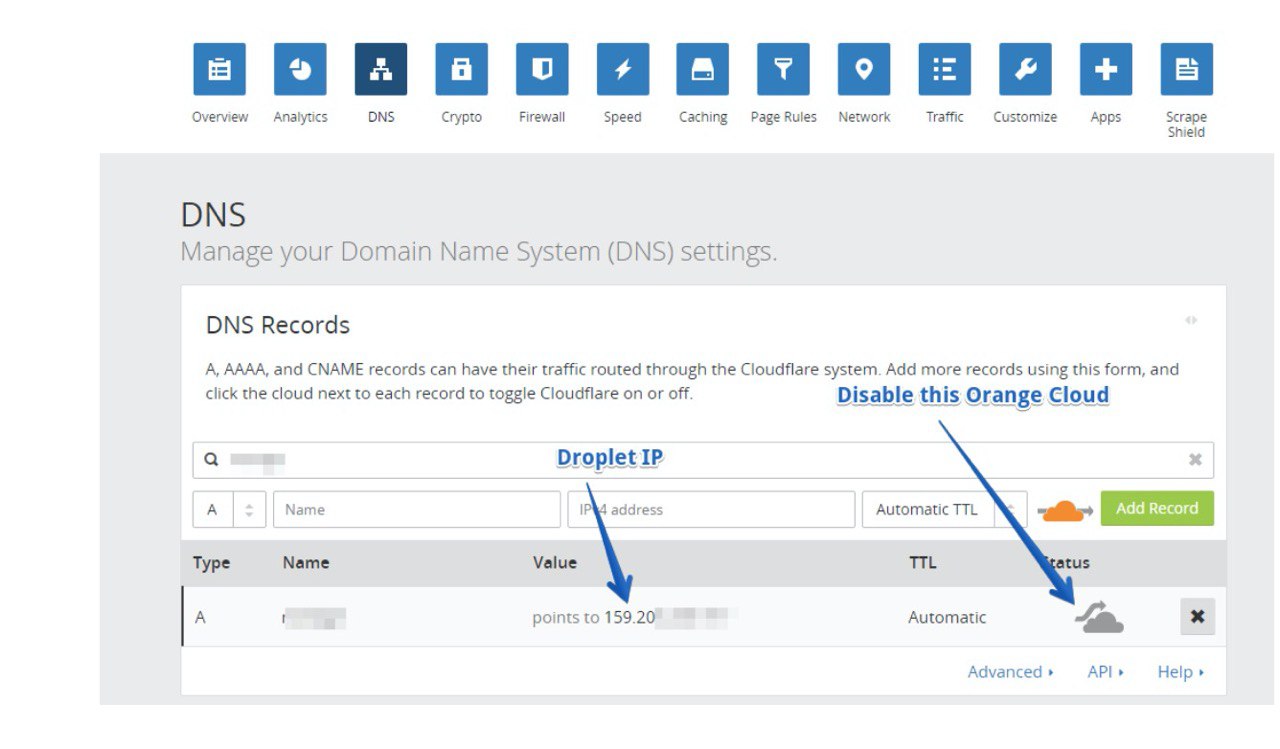1280x749 pixels.
Task: Click the Page Rules tab label
Action: (x=784, y=117)
